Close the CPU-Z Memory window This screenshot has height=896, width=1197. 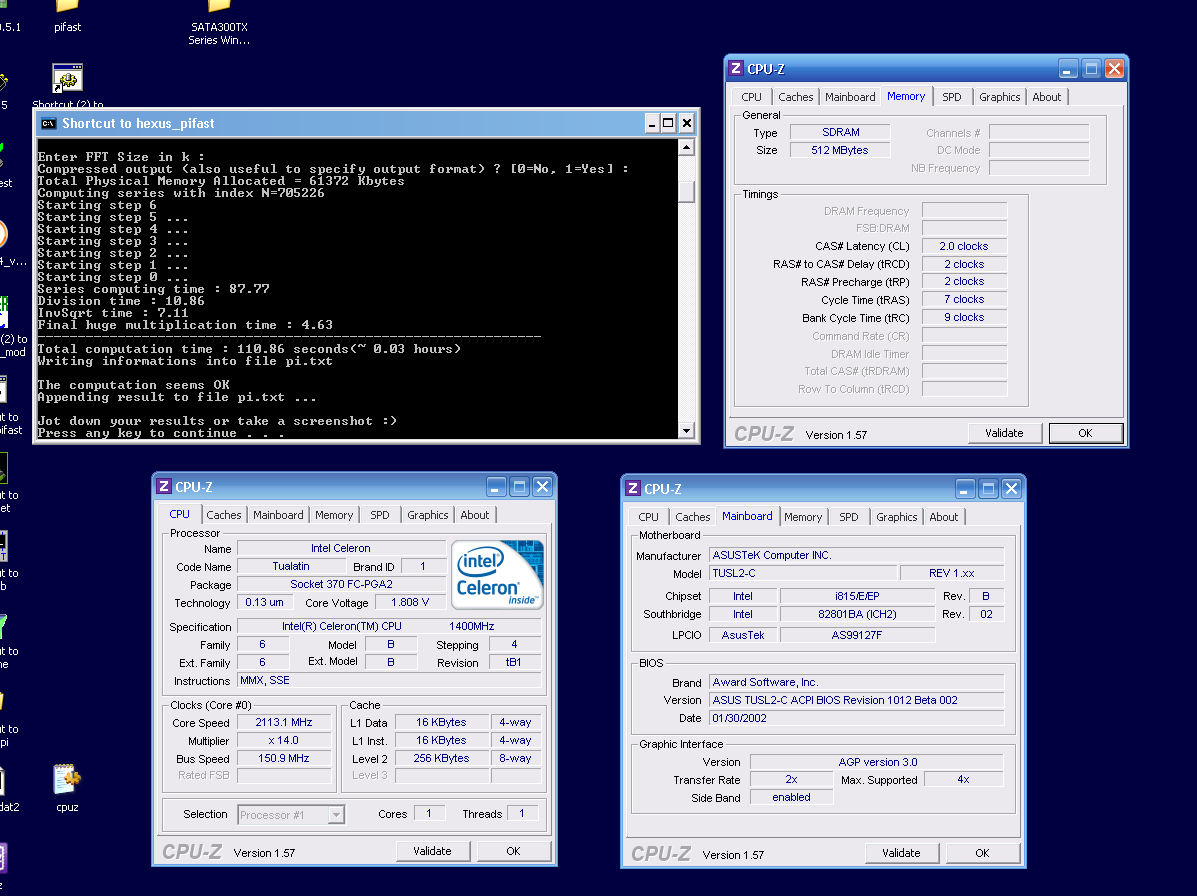click(1114, 69)
